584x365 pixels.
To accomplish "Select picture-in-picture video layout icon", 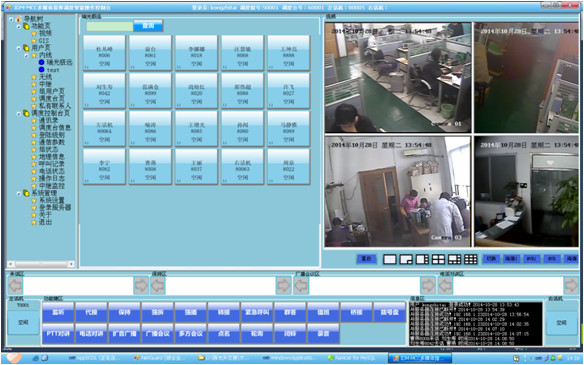I will point(406,259).
